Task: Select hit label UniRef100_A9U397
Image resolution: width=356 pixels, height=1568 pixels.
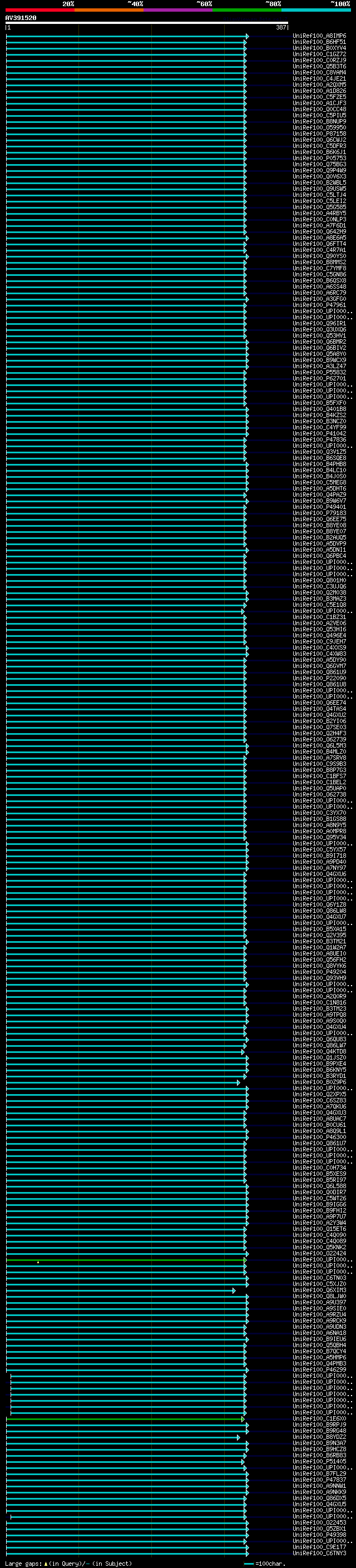Action: pyautogui.click(x=319, y=1302)
